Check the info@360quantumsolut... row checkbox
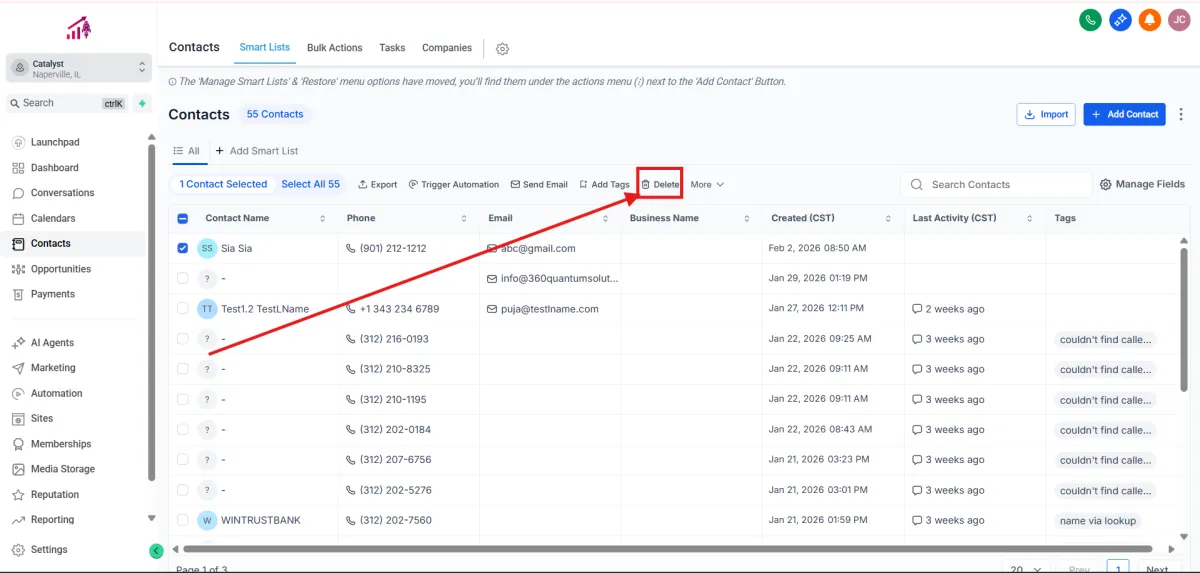The width and height of the screenshot is (1200, 573). pos(183,278)
